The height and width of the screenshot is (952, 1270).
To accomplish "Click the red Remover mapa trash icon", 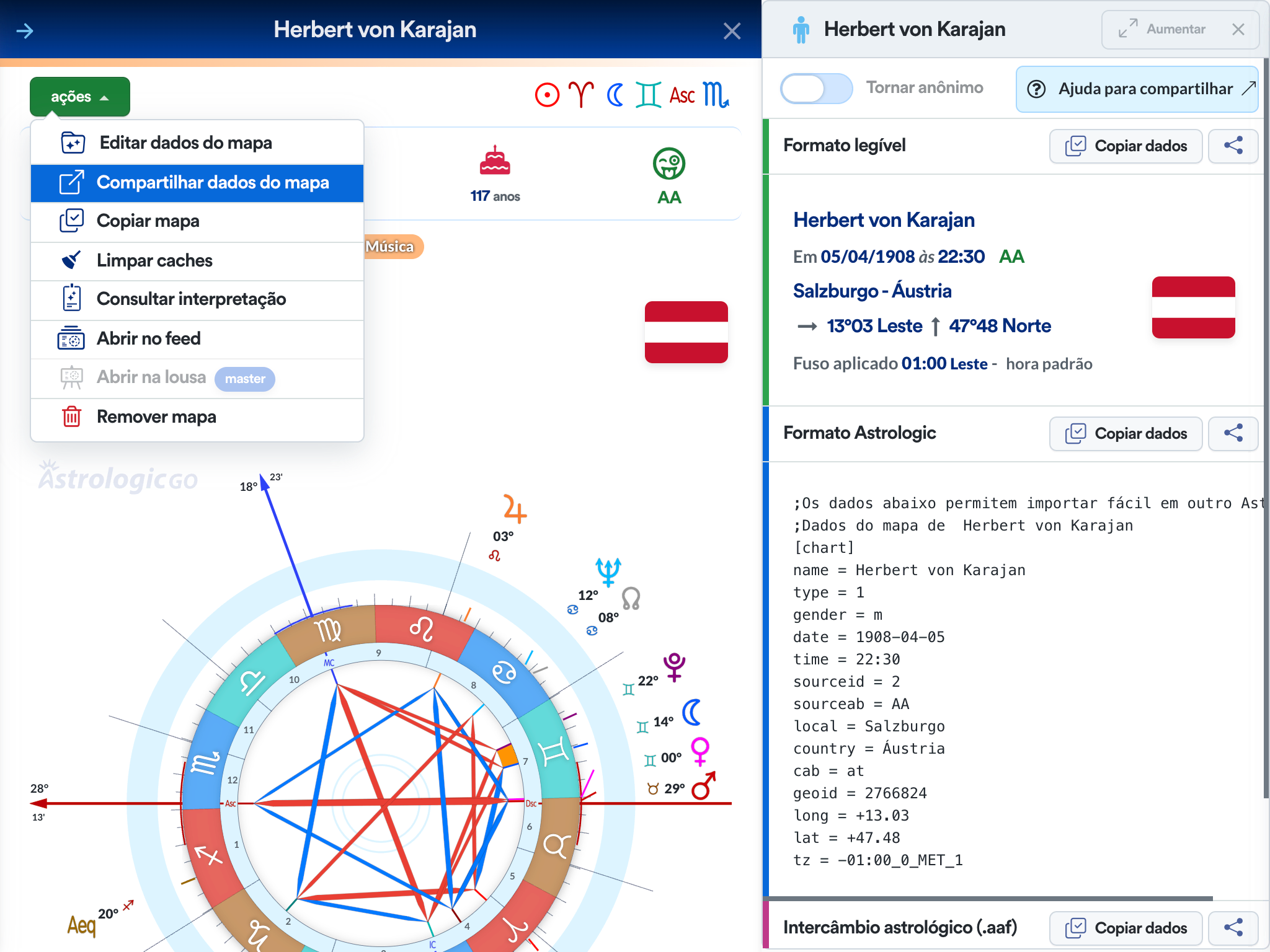I will point(71,416).
